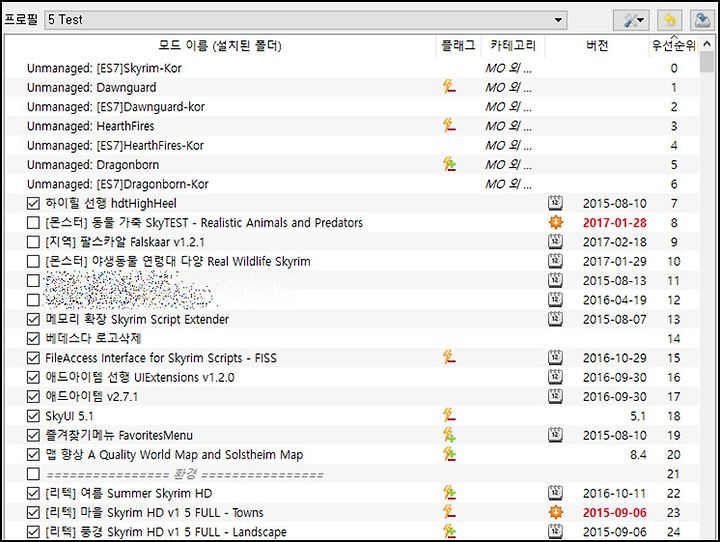
Task: Enable the Real Wildlife Skyrim checkbox
Action: [33, 261]
